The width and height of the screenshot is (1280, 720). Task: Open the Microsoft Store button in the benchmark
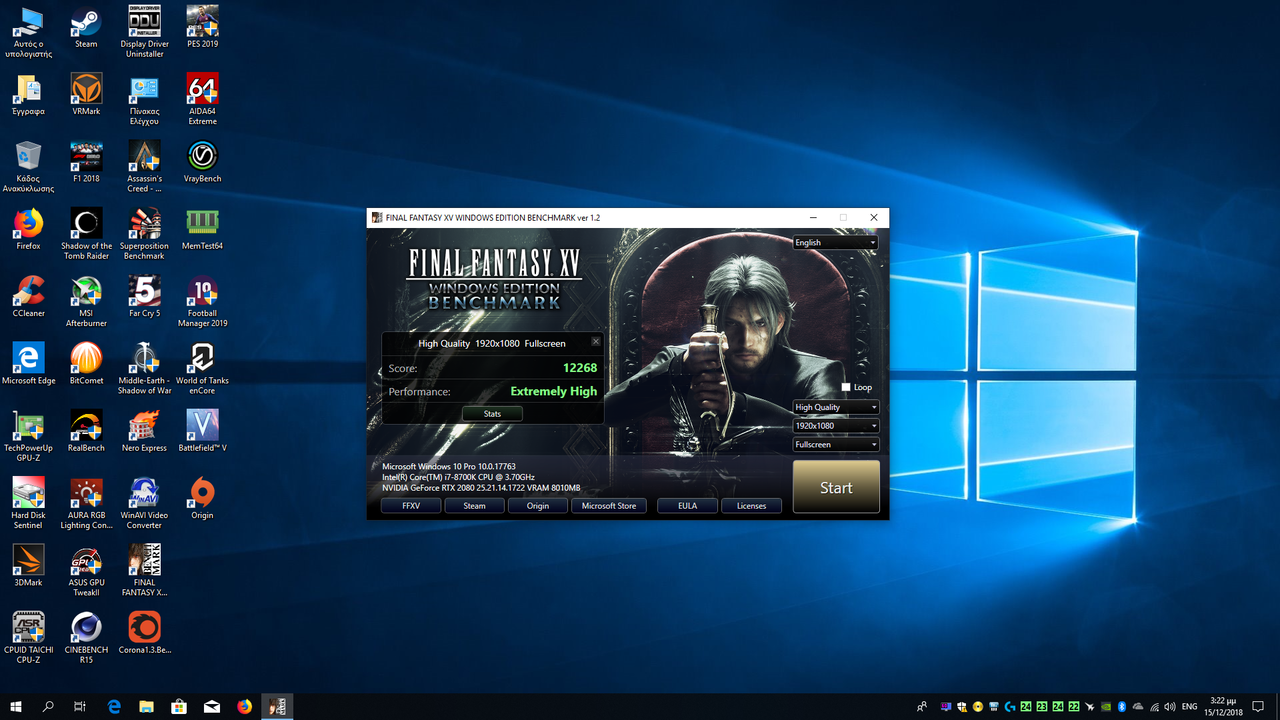point(609,506)
